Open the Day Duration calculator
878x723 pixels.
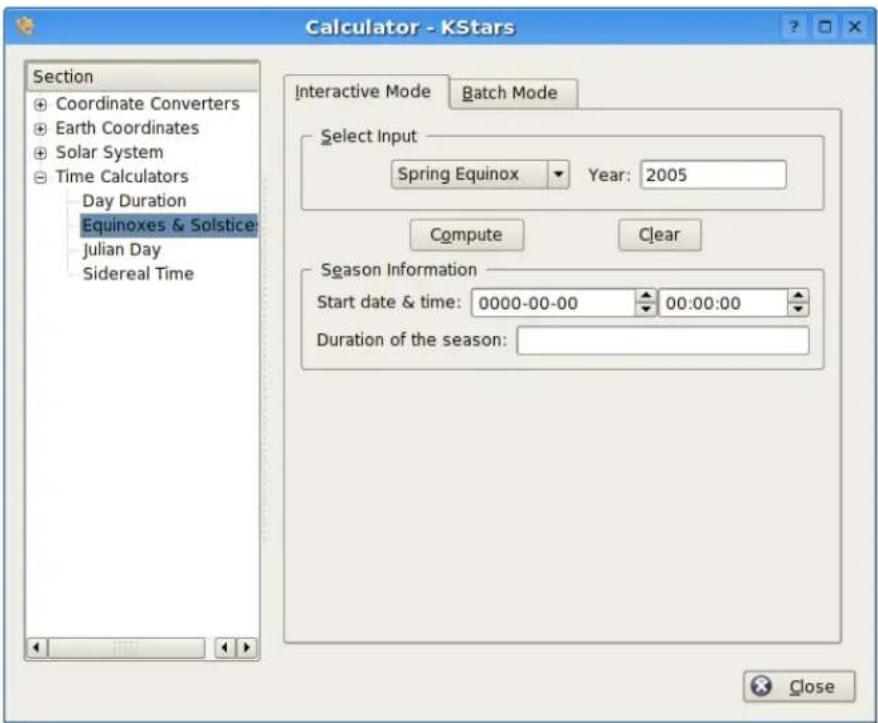point(134,200)
